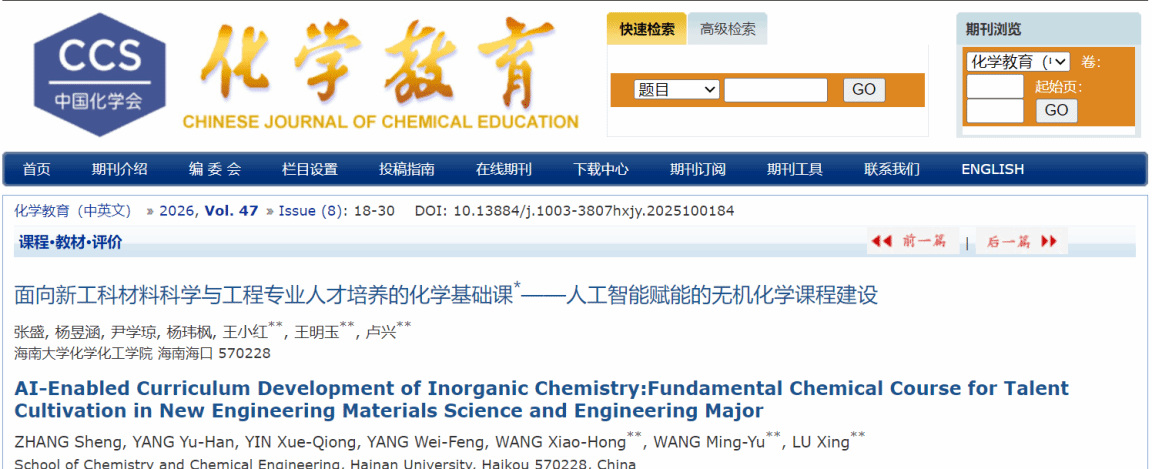Click the 卷 volume input field

point(995,86)
